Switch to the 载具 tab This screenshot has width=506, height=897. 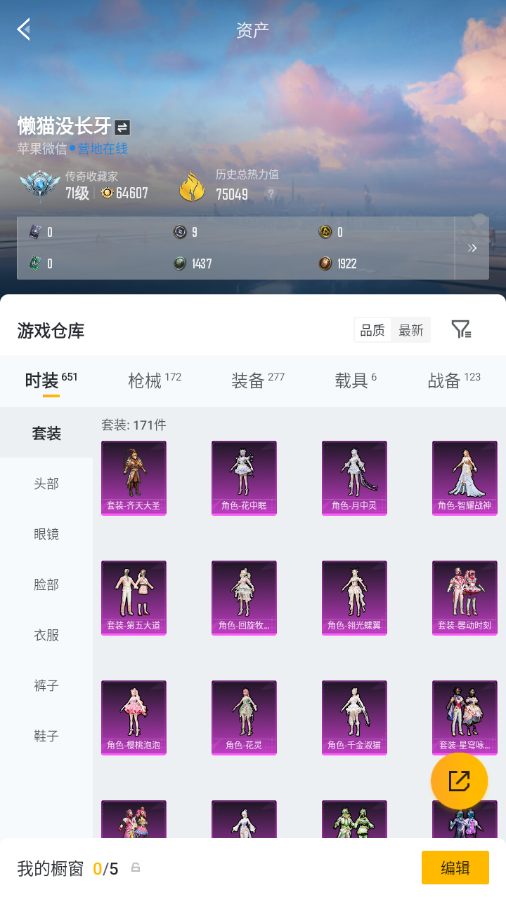(355, 380)
